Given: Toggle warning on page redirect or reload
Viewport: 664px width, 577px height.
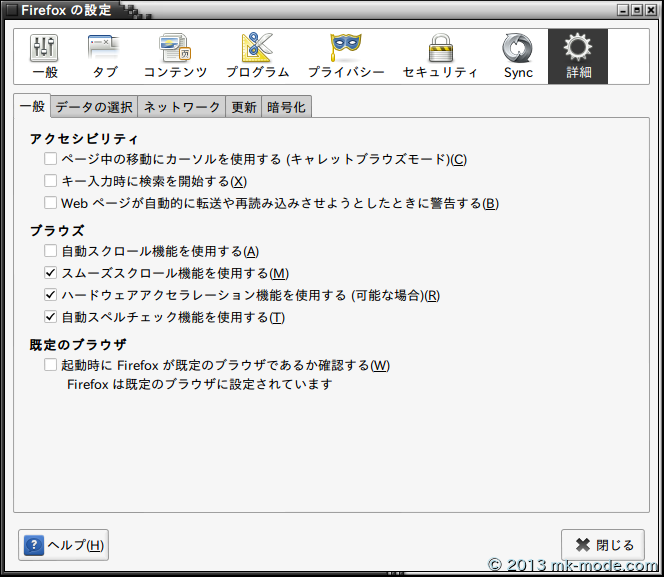Looking at the screenshot, I should [51, 203].
